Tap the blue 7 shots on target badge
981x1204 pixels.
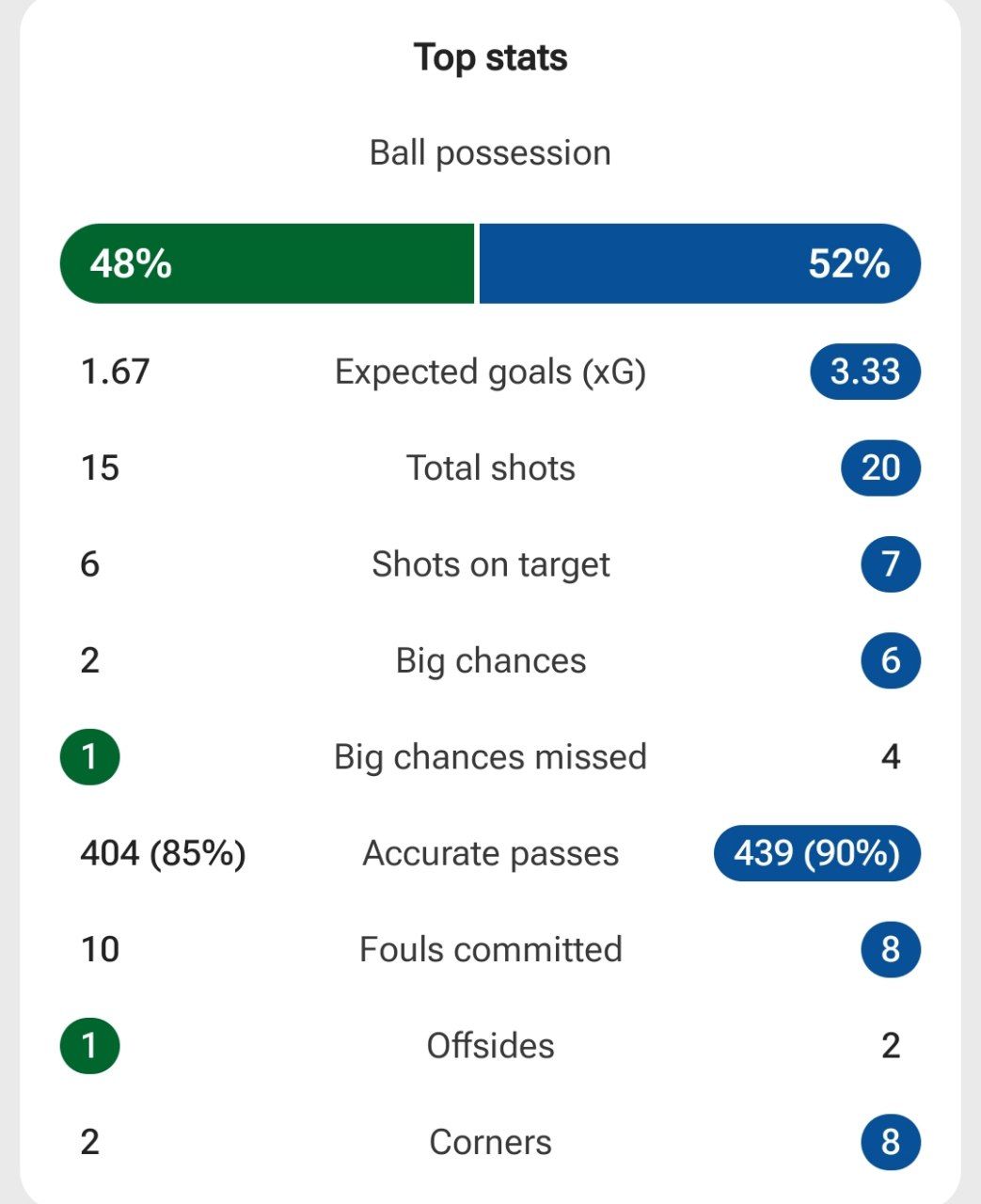point(890,564)
